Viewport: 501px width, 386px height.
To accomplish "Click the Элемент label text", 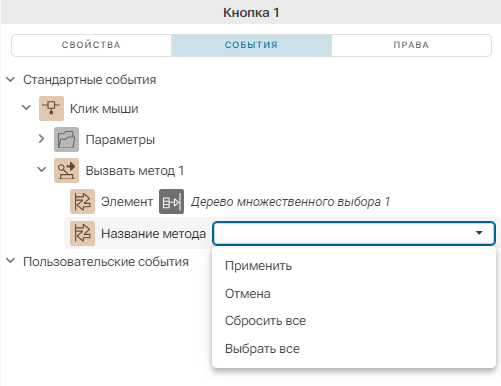I will point(127,202).
